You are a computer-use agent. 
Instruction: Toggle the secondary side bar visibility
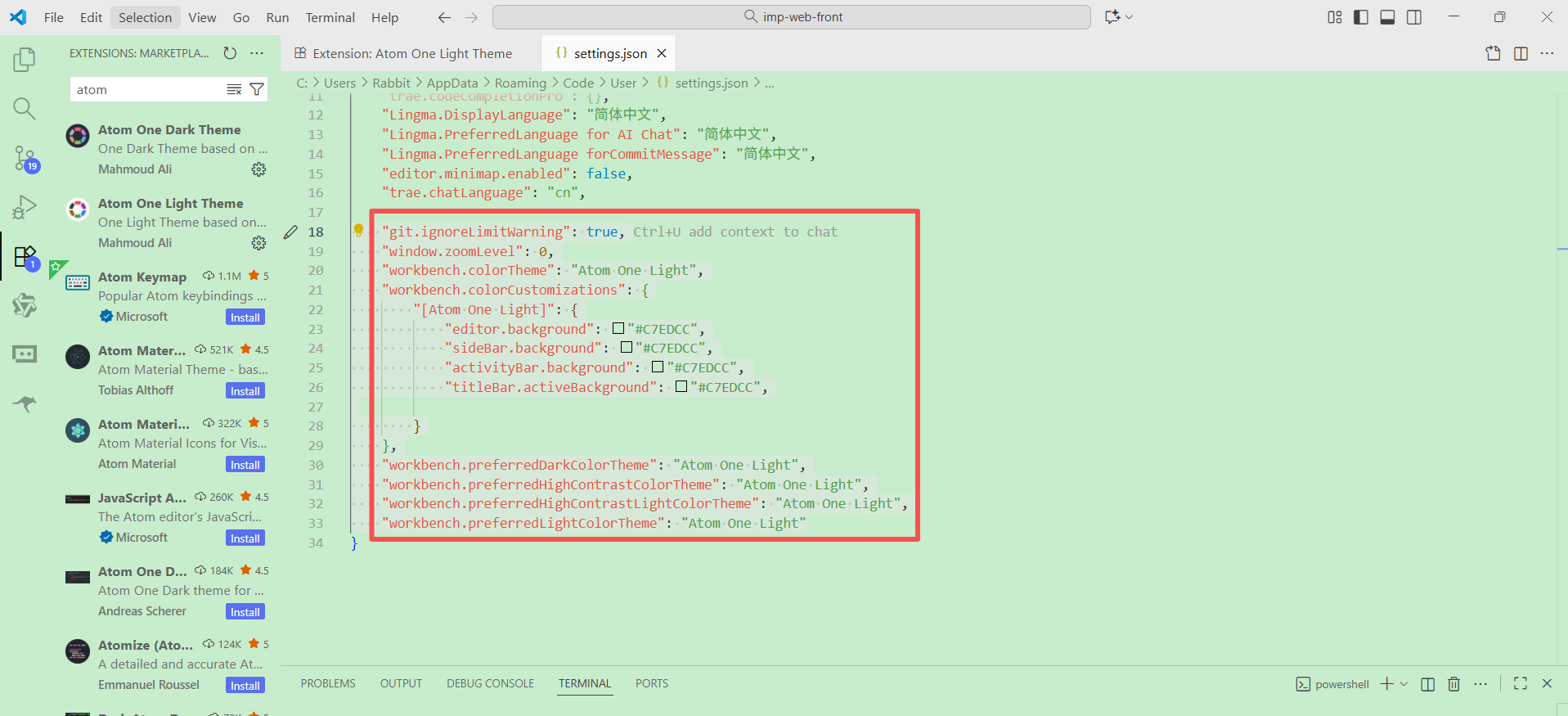click(x=1414, y=17)
